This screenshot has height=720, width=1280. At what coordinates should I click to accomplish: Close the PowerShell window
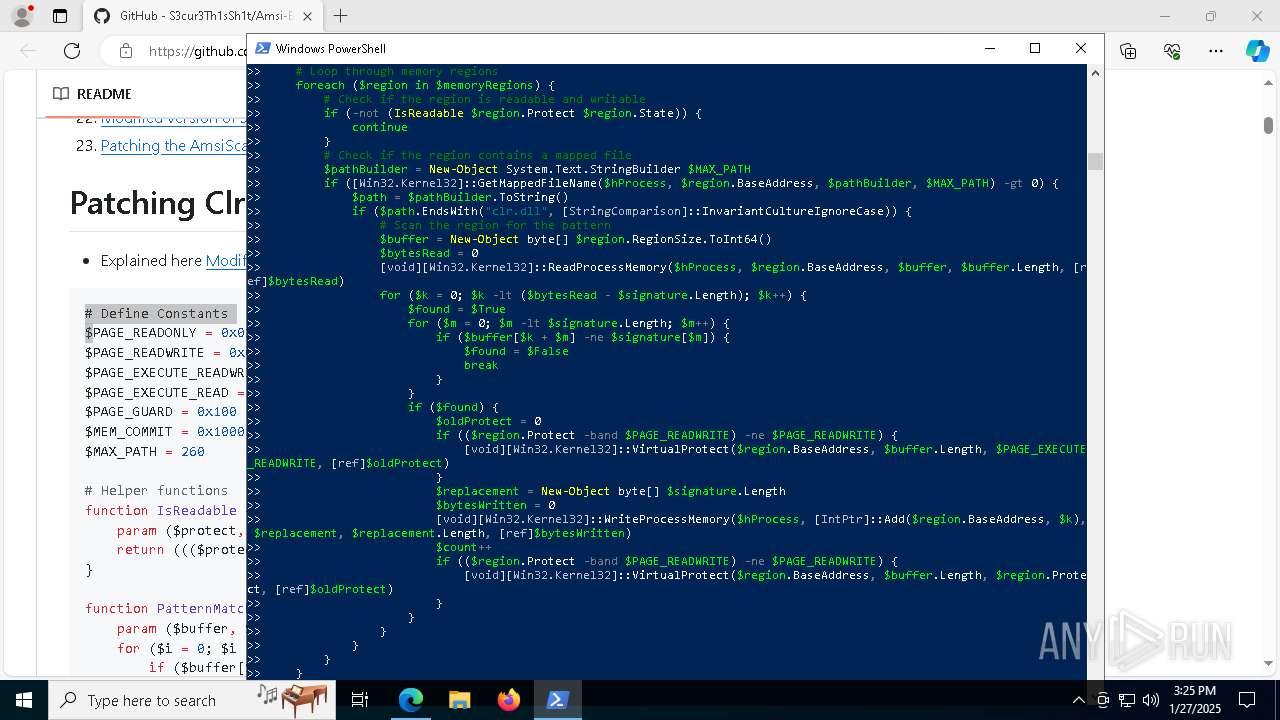tap(1081, 48)
